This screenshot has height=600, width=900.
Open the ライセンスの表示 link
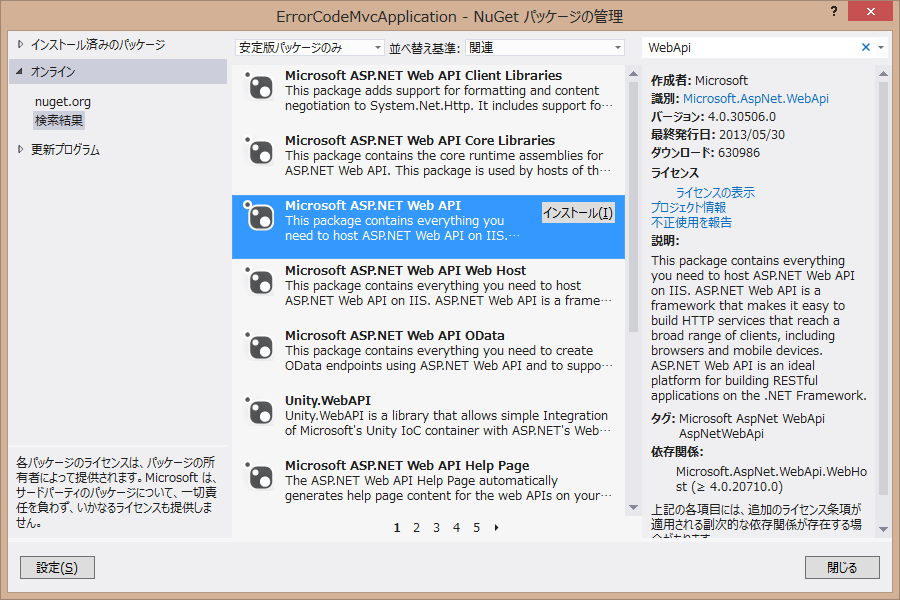point(718,191)
